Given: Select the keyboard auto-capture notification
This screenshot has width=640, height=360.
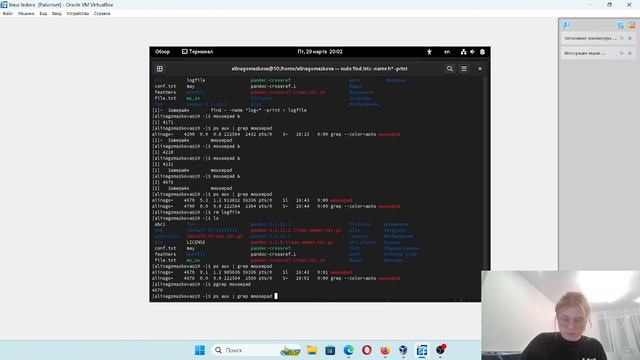Looking at the screenshot, I should pos(590,38).
